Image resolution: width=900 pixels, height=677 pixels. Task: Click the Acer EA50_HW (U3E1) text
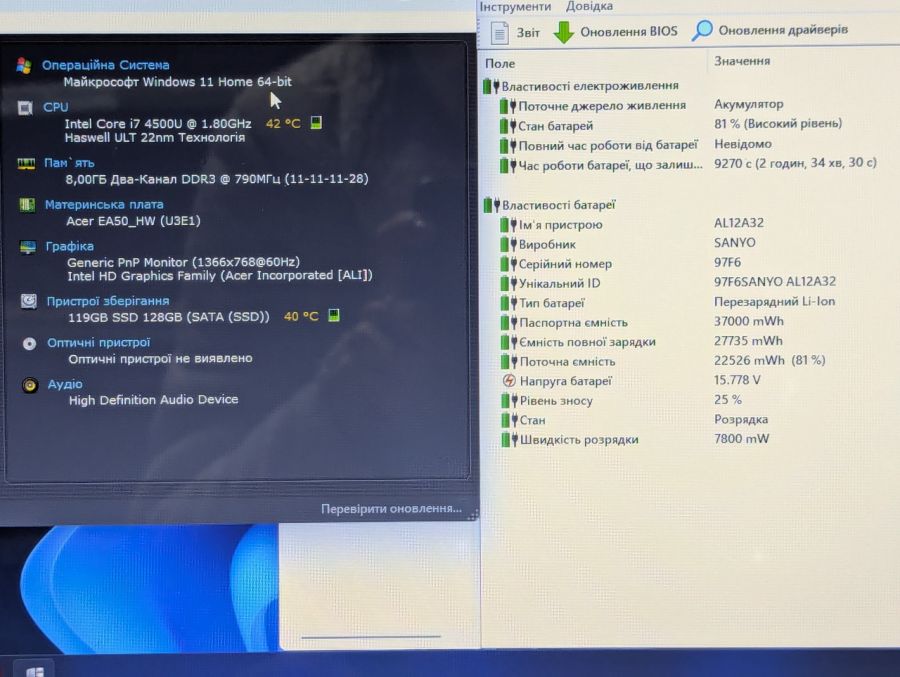tap(133, 221)
